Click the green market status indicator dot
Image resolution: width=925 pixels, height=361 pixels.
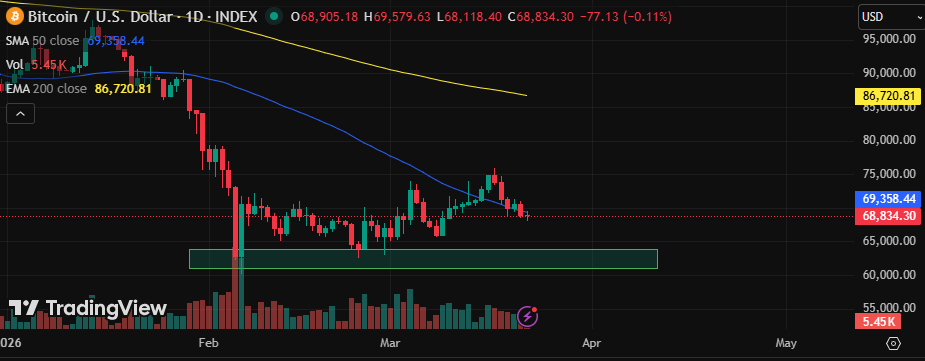coord(273,17)
